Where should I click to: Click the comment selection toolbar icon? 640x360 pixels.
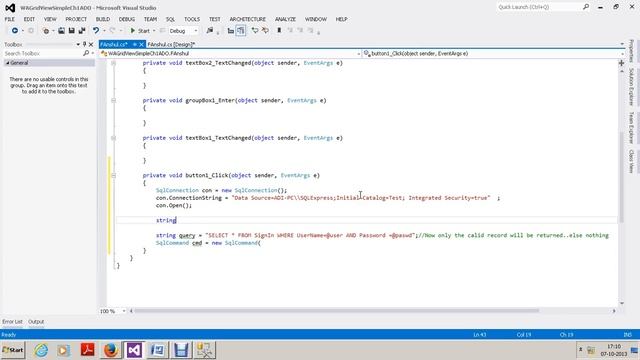click(x=255, y=31)
